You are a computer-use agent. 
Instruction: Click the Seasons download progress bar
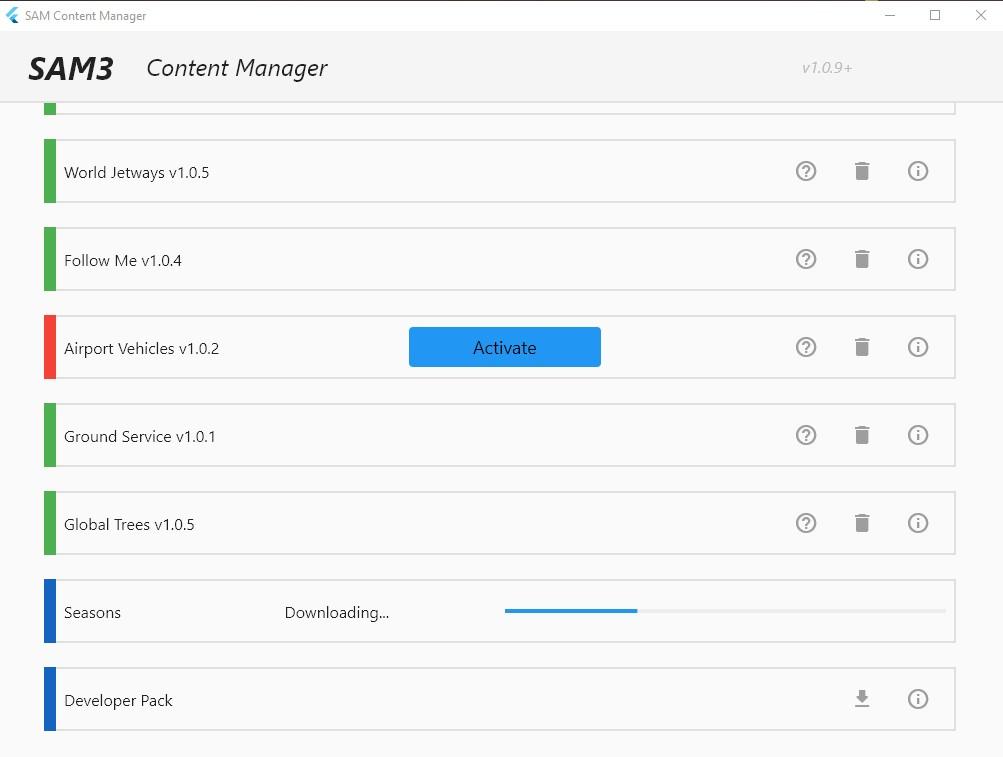tap(724, 610)
